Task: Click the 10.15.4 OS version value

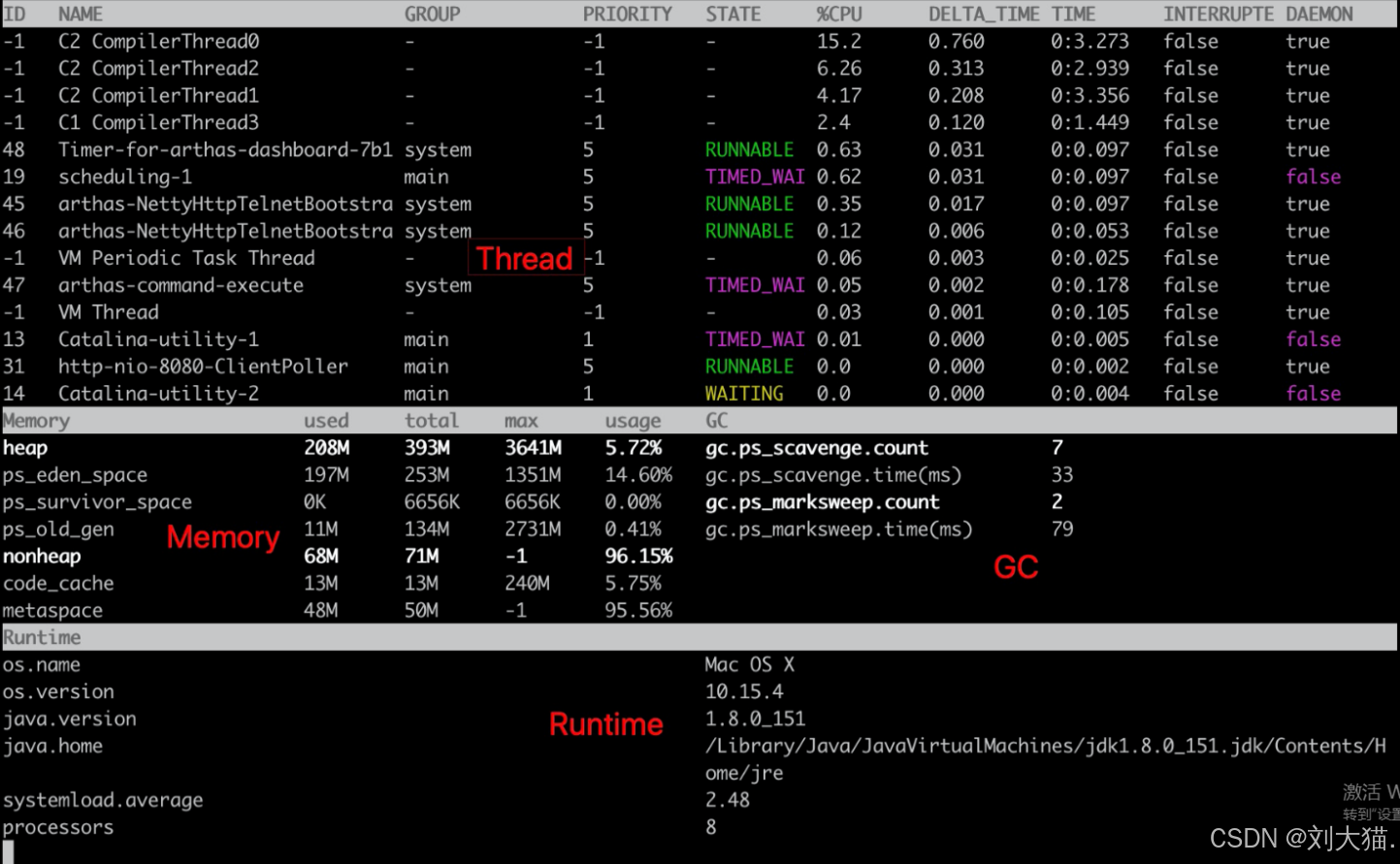Action: pos(744,692)
